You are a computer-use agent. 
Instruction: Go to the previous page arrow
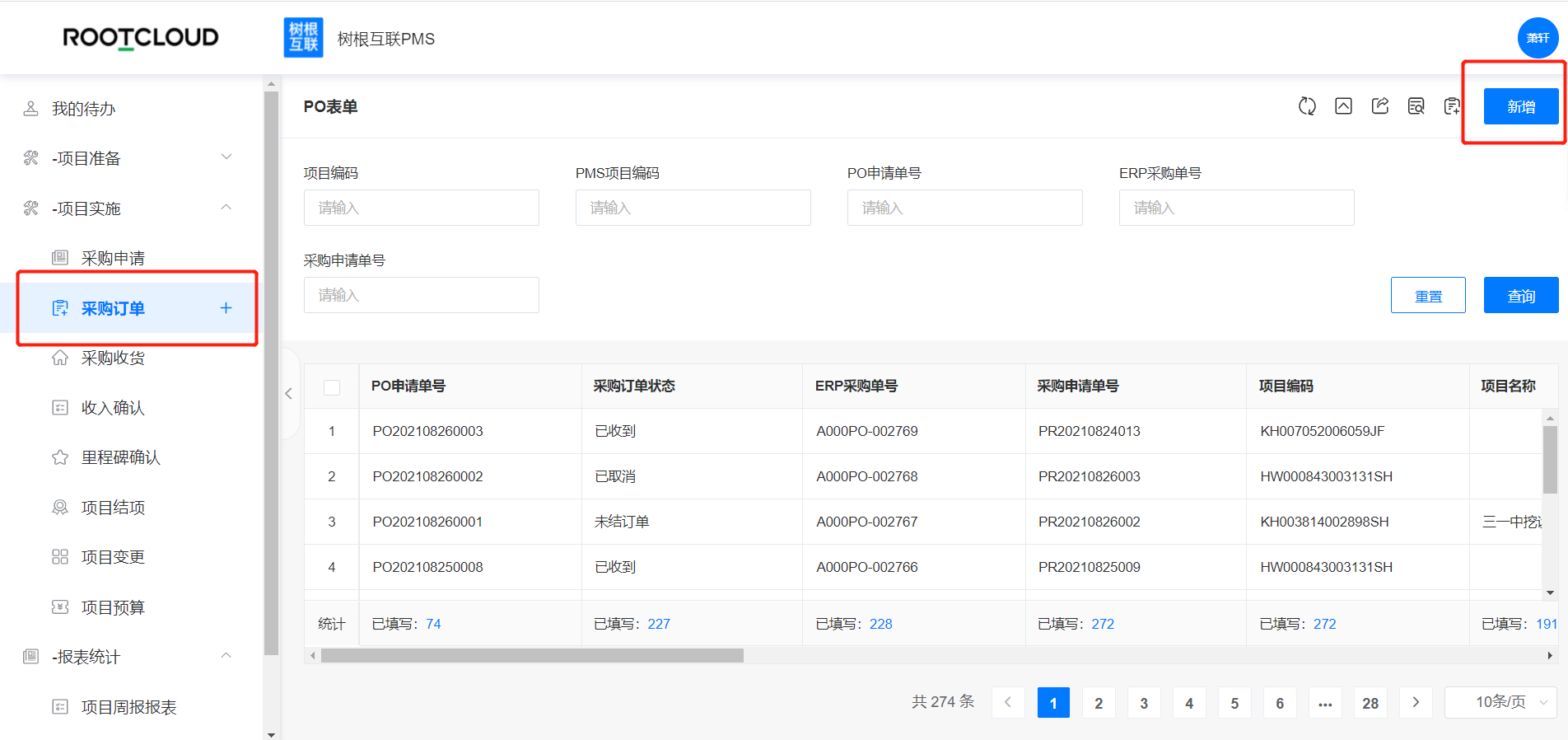point(1008,702)
